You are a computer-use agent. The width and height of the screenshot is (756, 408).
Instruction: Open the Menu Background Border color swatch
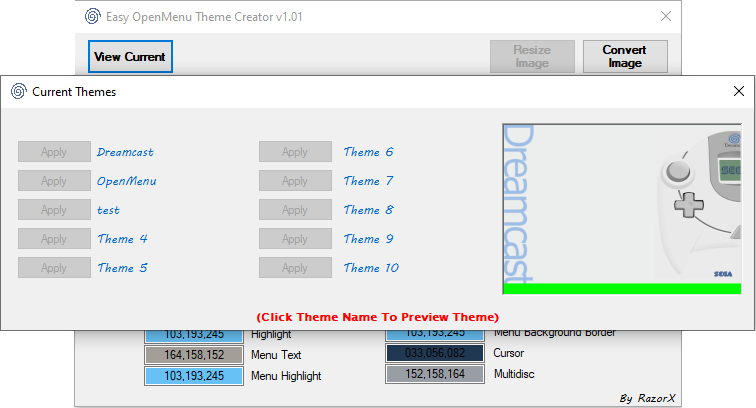435,335
